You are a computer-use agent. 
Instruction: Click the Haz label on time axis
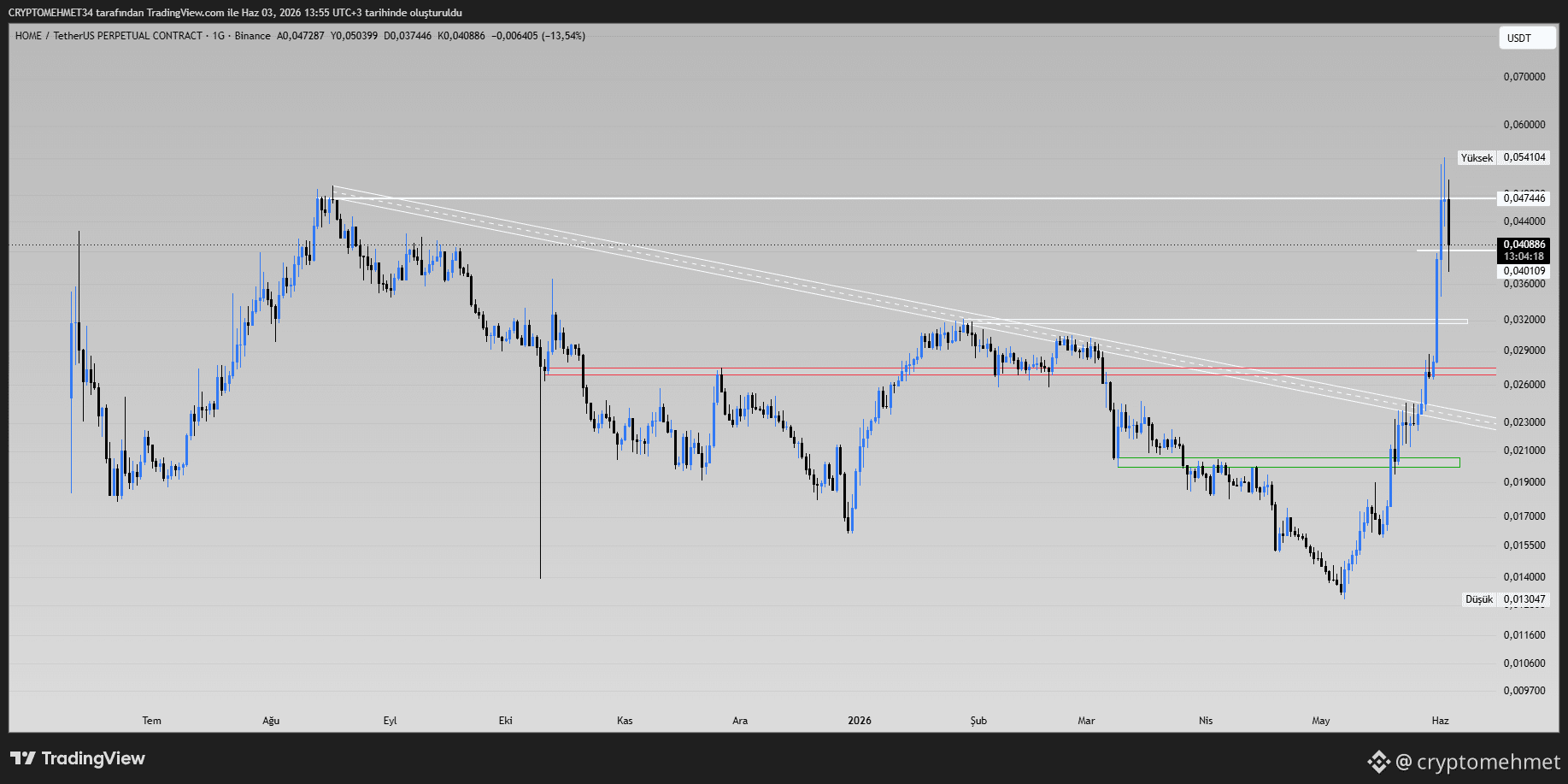coord(1441,721)
